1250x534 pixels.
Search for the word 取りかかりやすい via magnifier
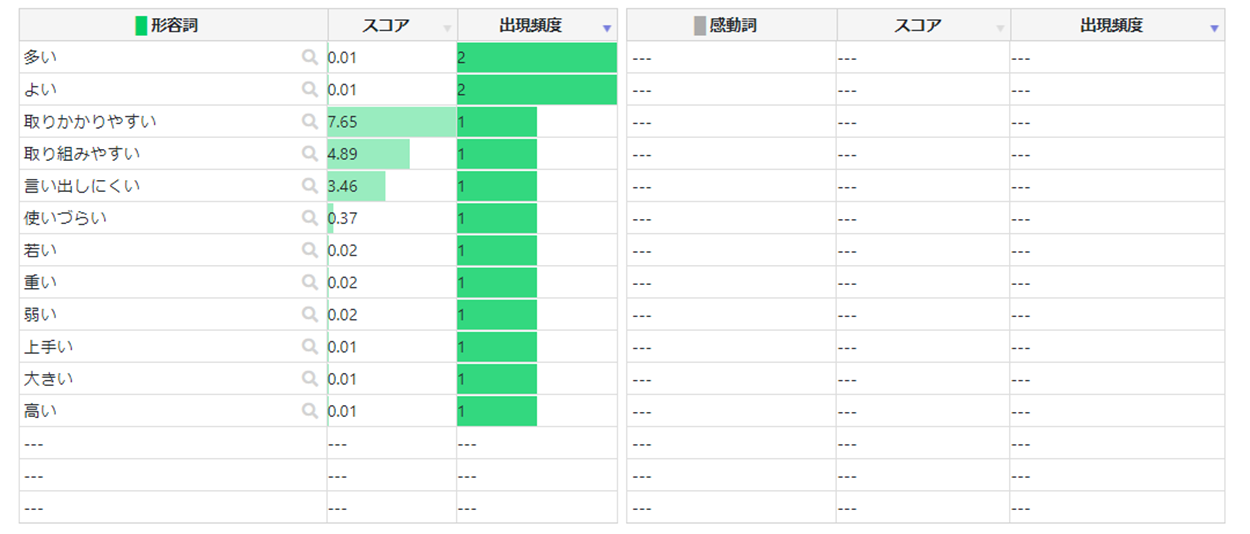(310, 122)
